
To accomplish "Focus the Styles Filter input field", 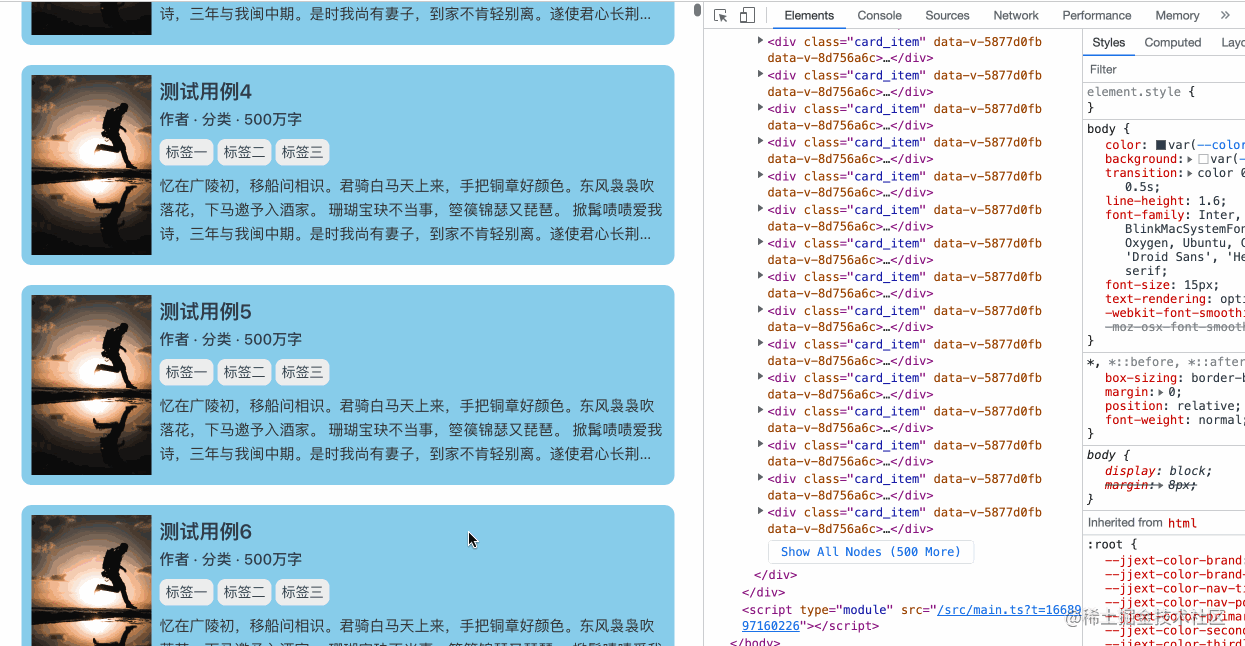I will [1160, 69].
